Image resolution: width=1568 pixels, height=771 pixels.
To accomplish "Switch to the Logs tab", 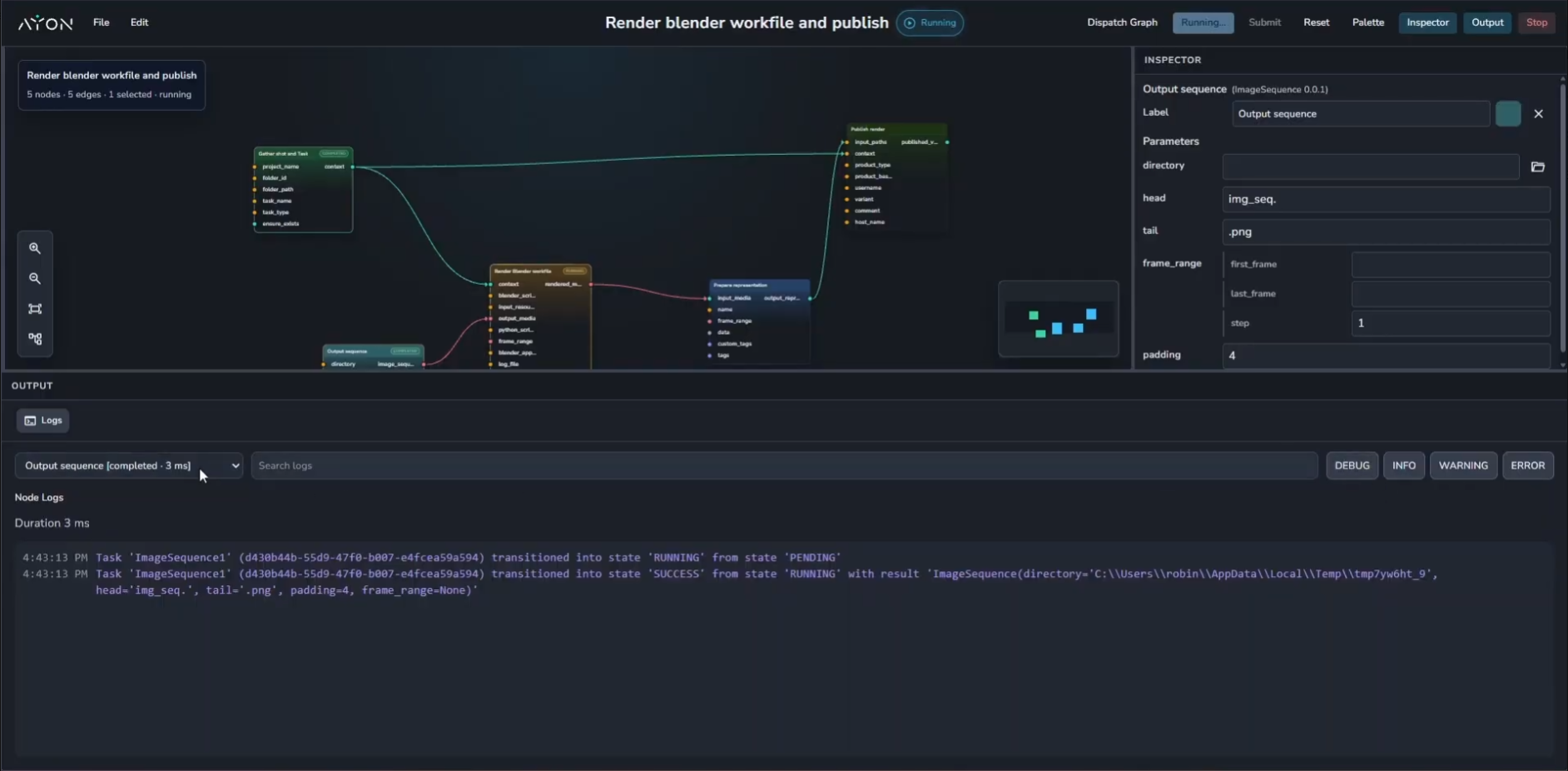I will 42,420.
